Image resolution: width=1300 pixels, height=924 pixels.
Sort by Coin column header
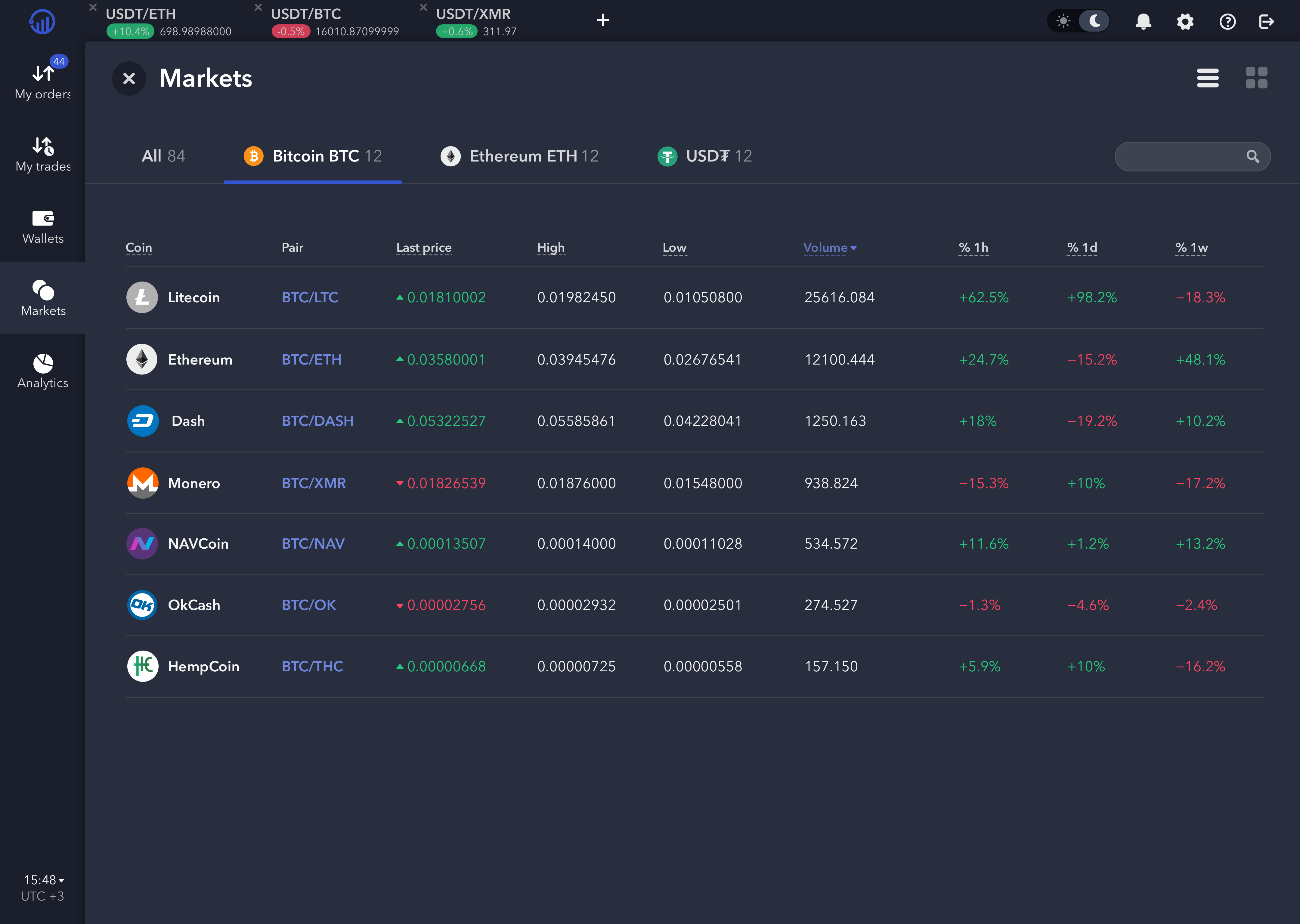tap(139, 248)
